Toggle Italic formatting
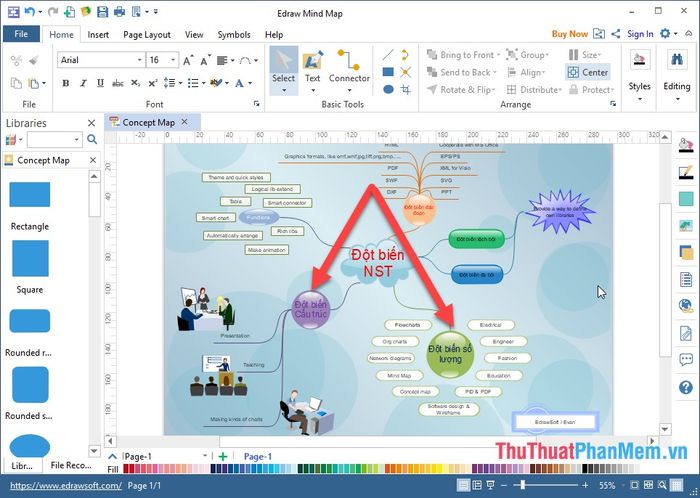This screenshot has width=700, height=498. pyautogui.click(x=83, y=83)
